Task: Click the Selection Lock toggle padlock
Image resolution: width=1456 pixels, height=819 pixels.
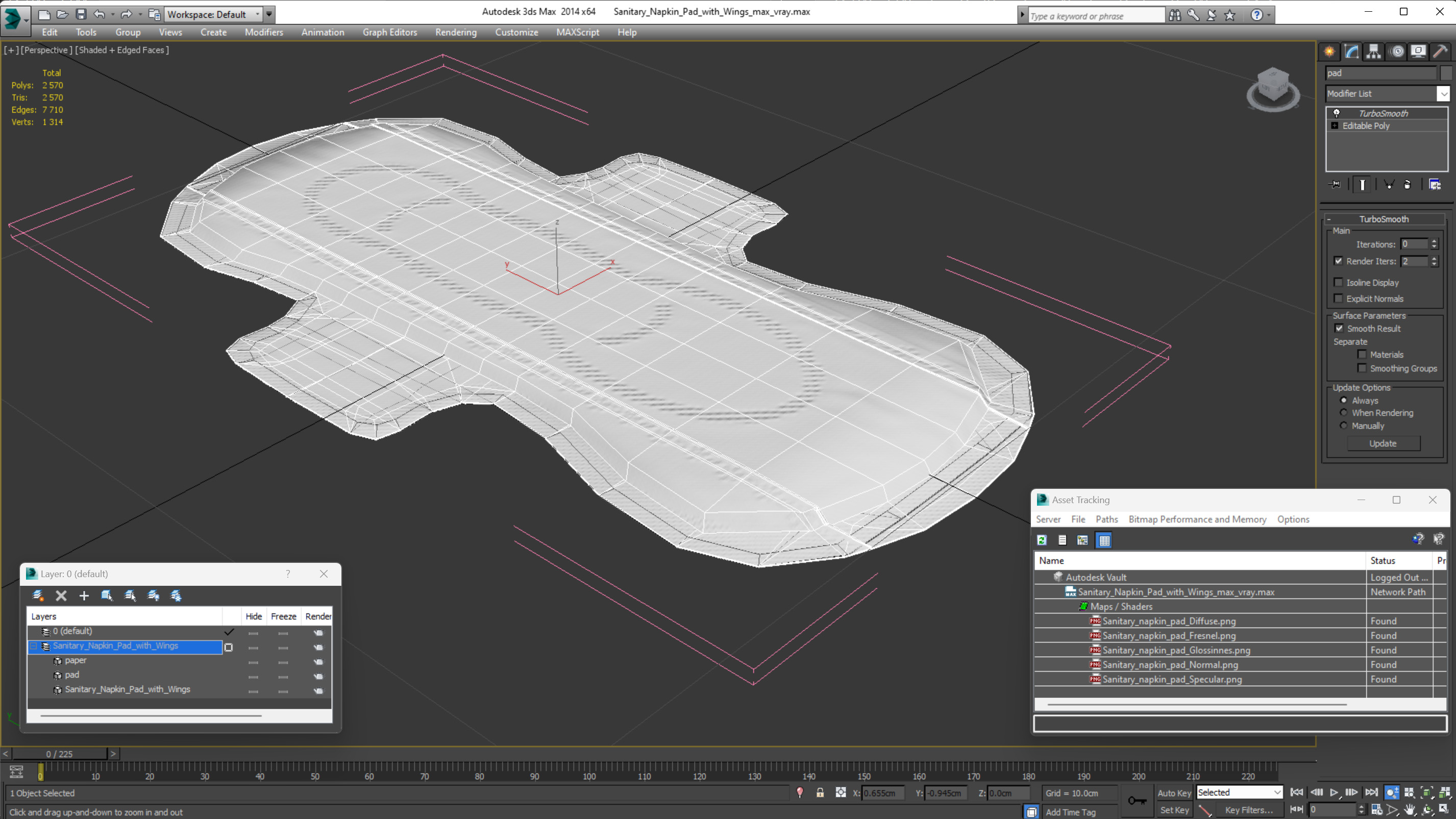Action: 820,792
